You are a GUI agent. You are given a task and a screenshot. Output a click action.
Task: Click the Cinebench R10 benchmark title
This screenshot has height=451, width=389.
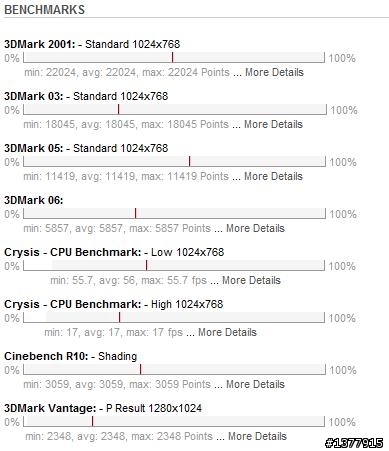(46, 356)
